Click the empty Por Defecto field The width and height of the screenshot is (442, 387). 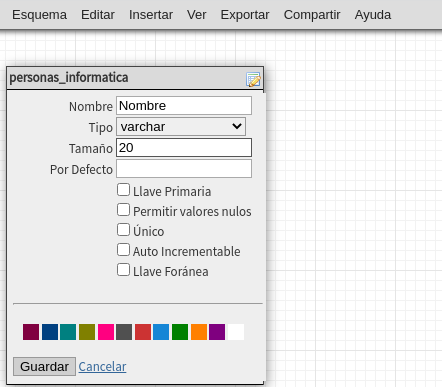184,169
